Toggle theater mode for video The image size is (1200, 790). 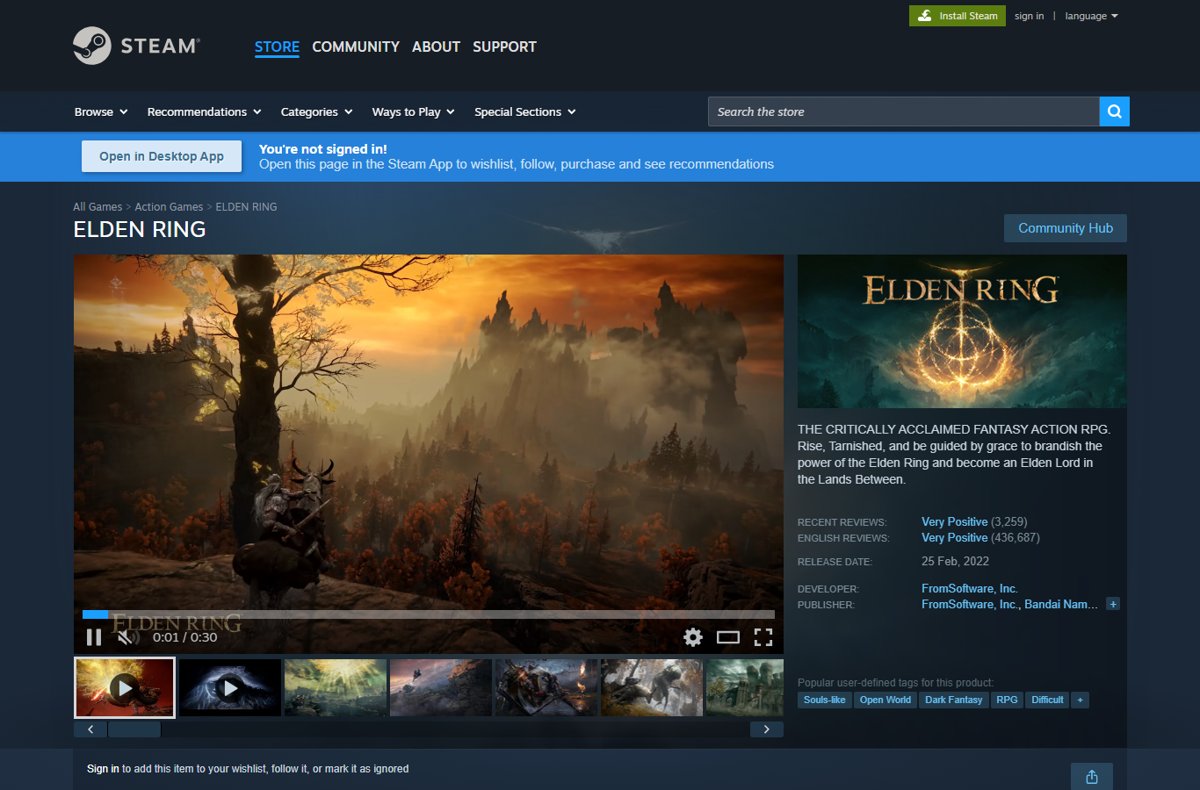coord(728,637)
